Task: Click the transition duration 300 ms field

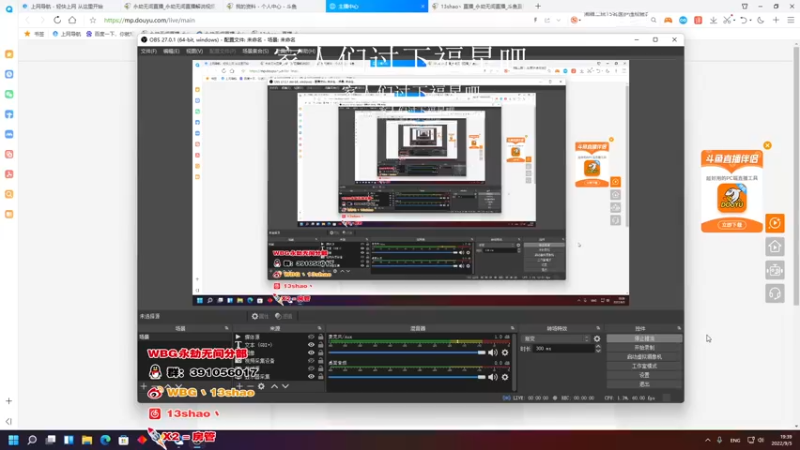Action: (x=563, y=349)
